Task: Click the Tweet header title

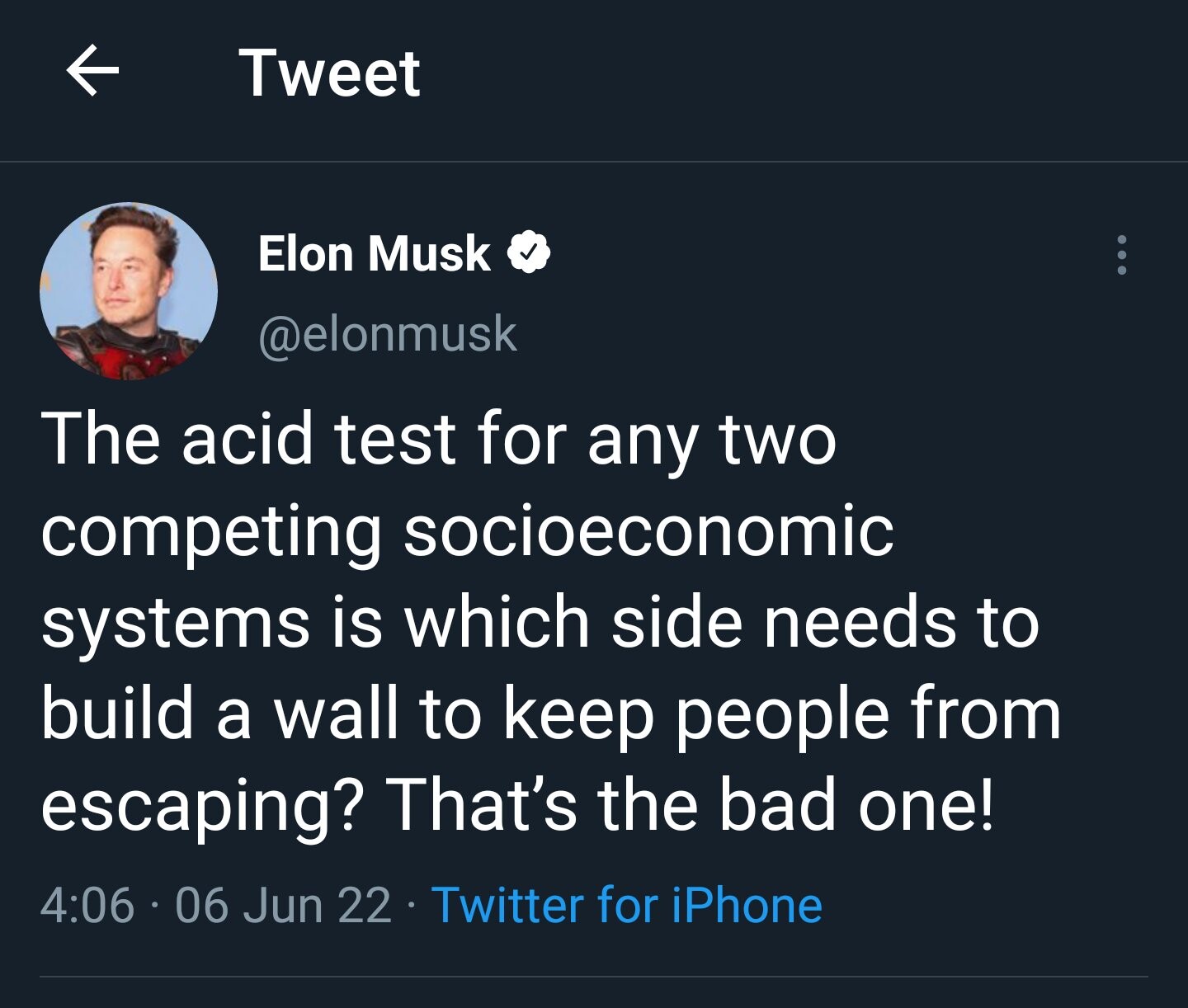Action: click(x=330, y=73)
